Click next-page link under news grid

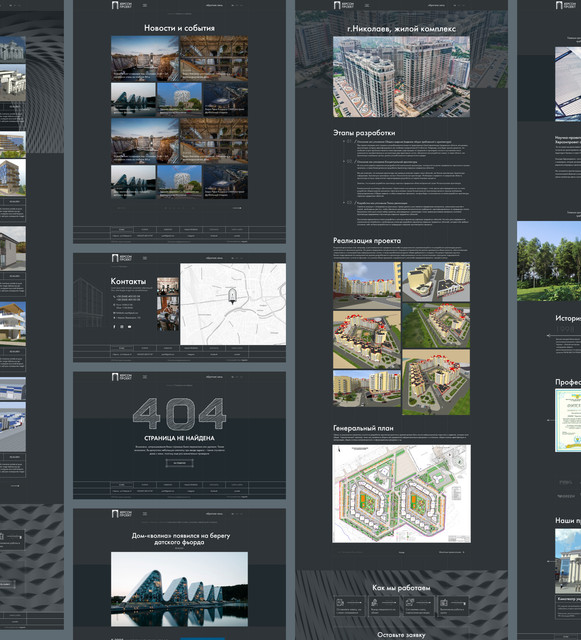point(237,208)
